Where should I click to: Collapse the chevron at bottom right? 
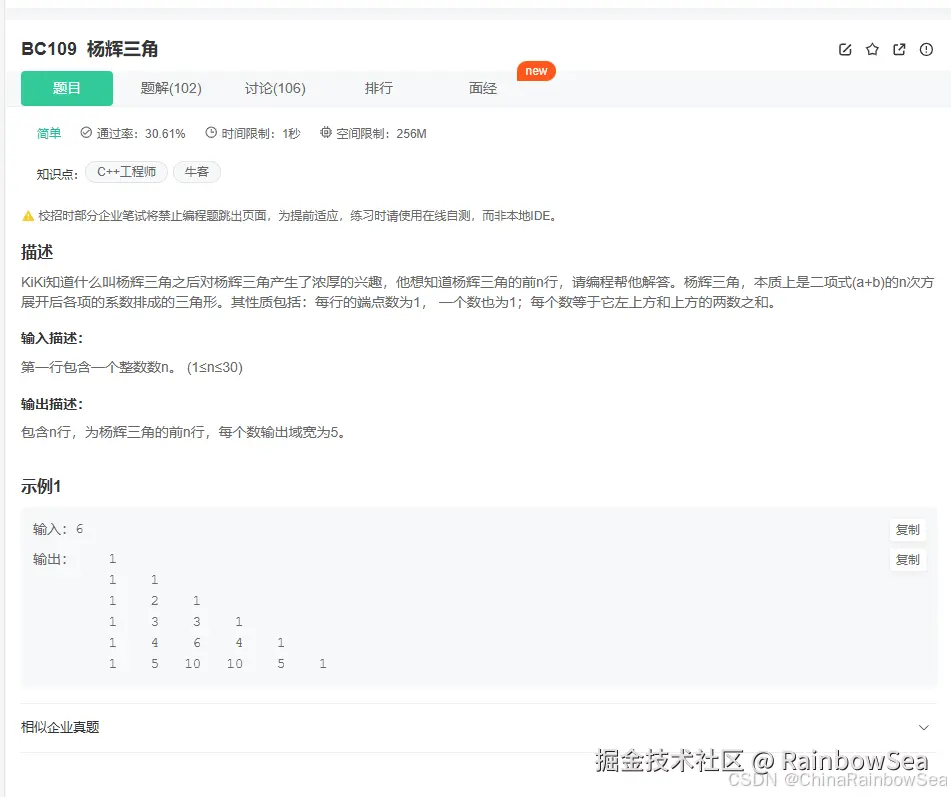click(924, 727)
